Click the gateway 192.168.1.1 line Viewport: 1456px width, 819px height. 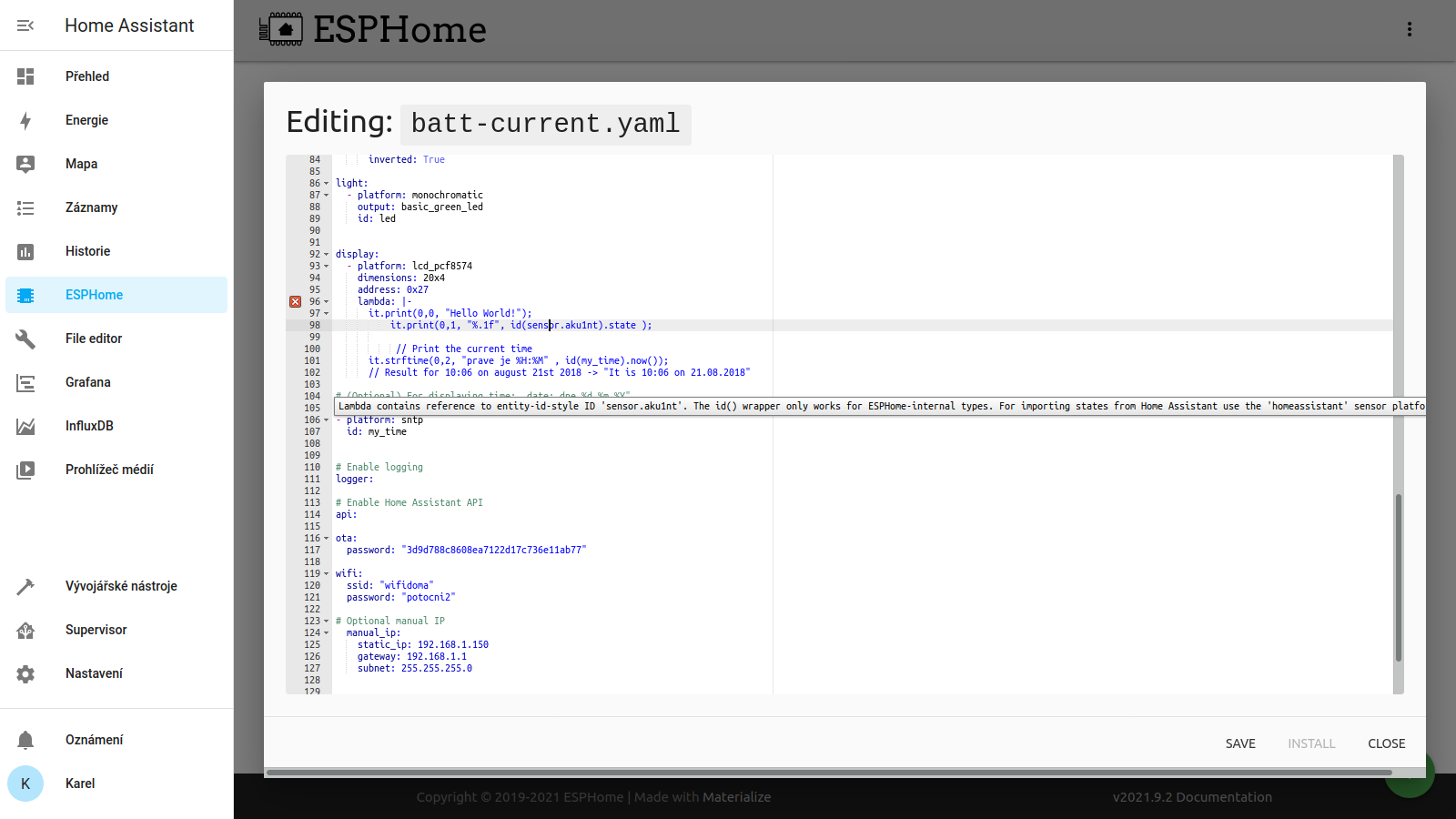coord(412,656)
